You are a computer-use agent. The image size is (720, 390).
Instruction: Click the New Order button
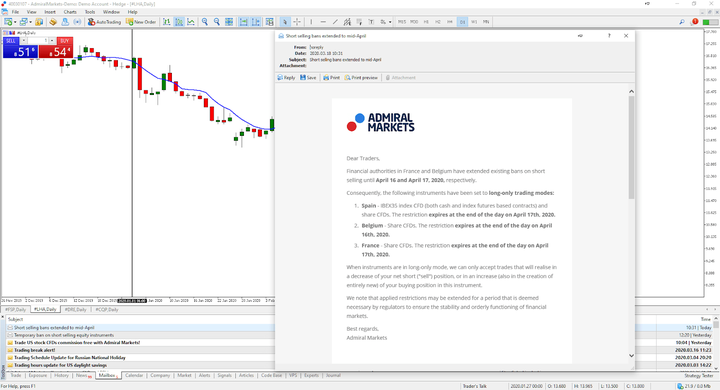tap(141, 22)
